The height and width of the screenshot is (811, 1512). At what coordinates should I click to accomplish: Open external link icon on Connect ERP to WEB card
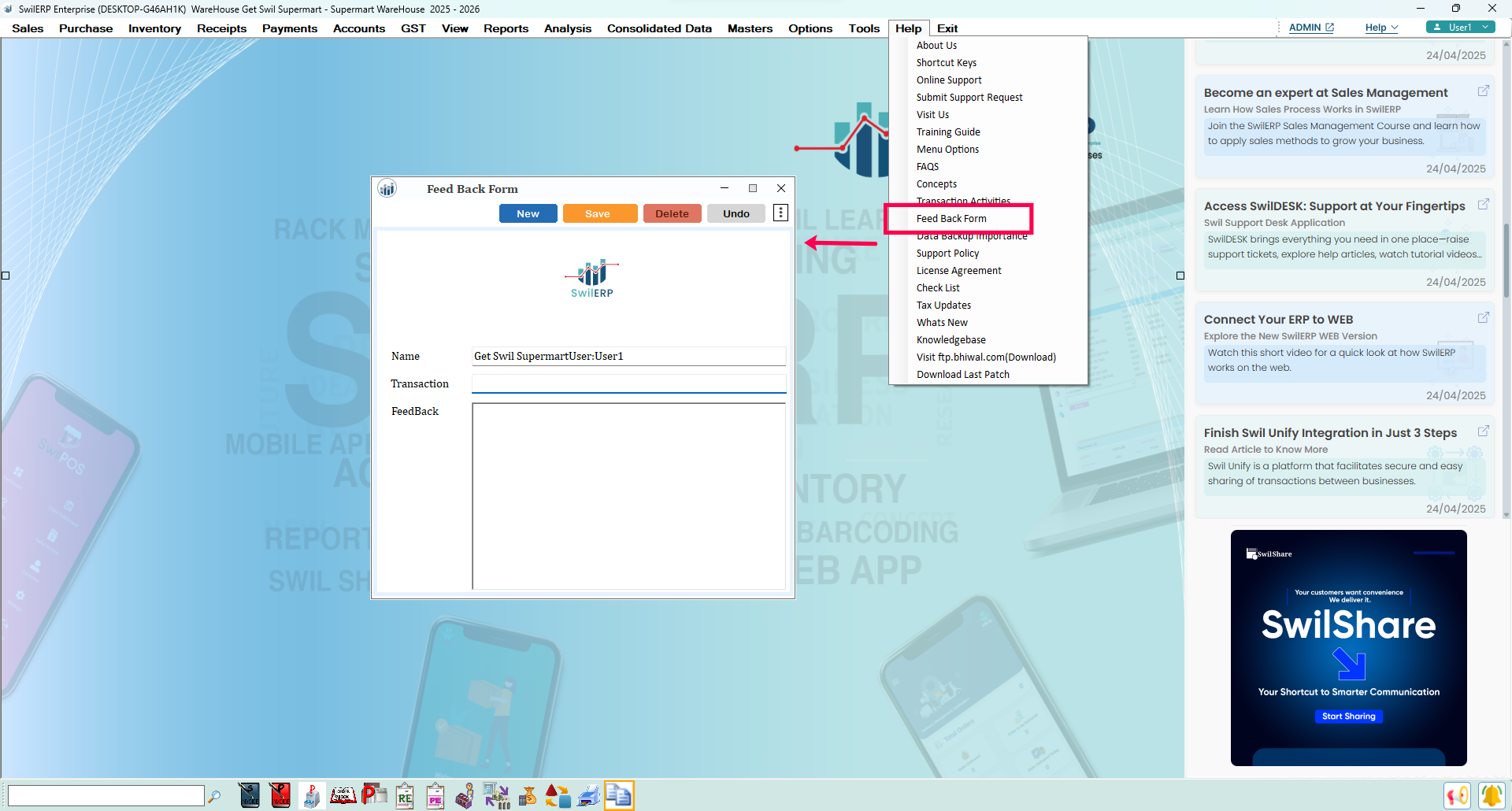coord(1483,318)
